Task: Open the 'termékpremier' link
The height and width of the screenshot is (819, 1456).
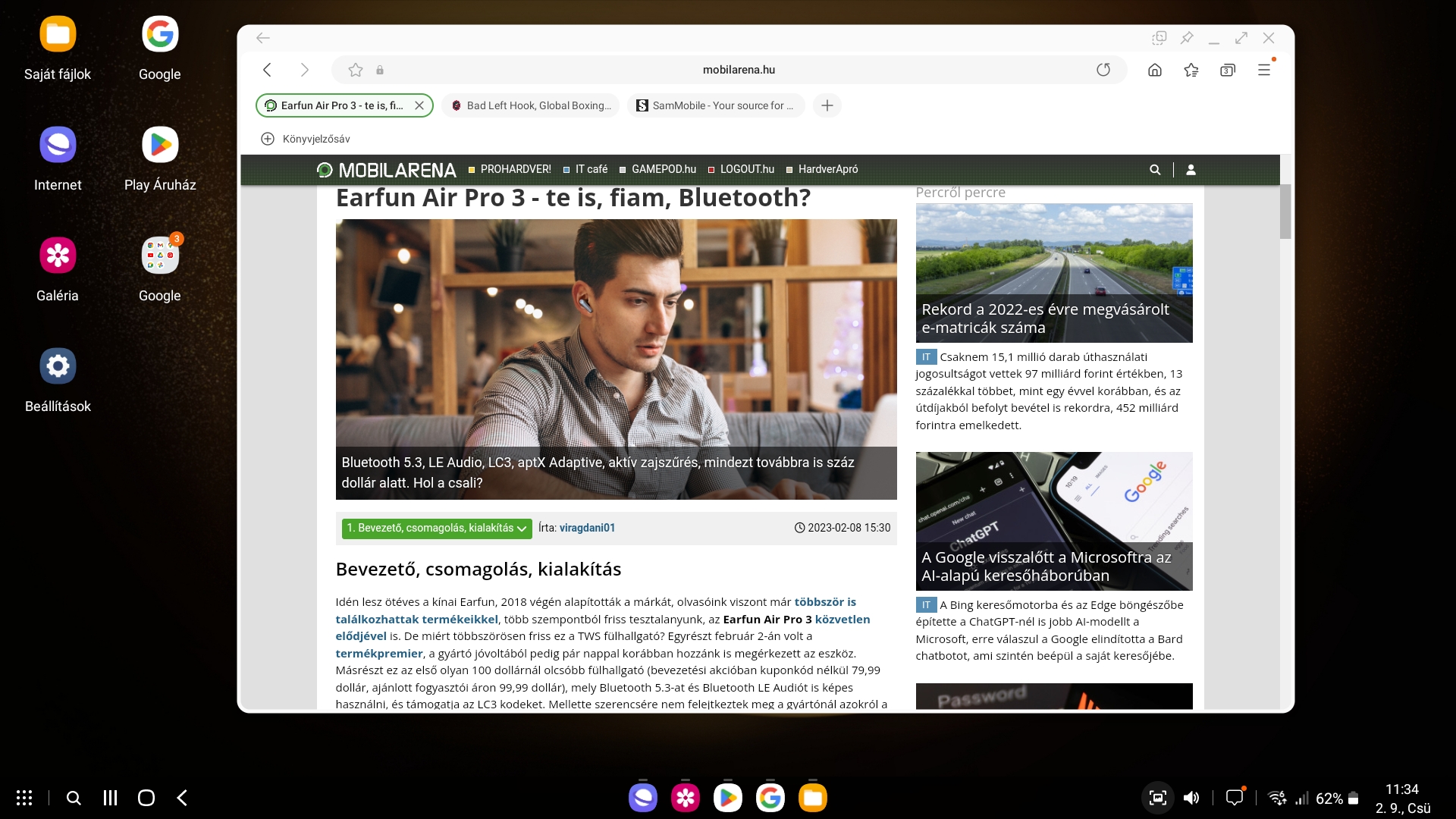Action: (379, 653)
